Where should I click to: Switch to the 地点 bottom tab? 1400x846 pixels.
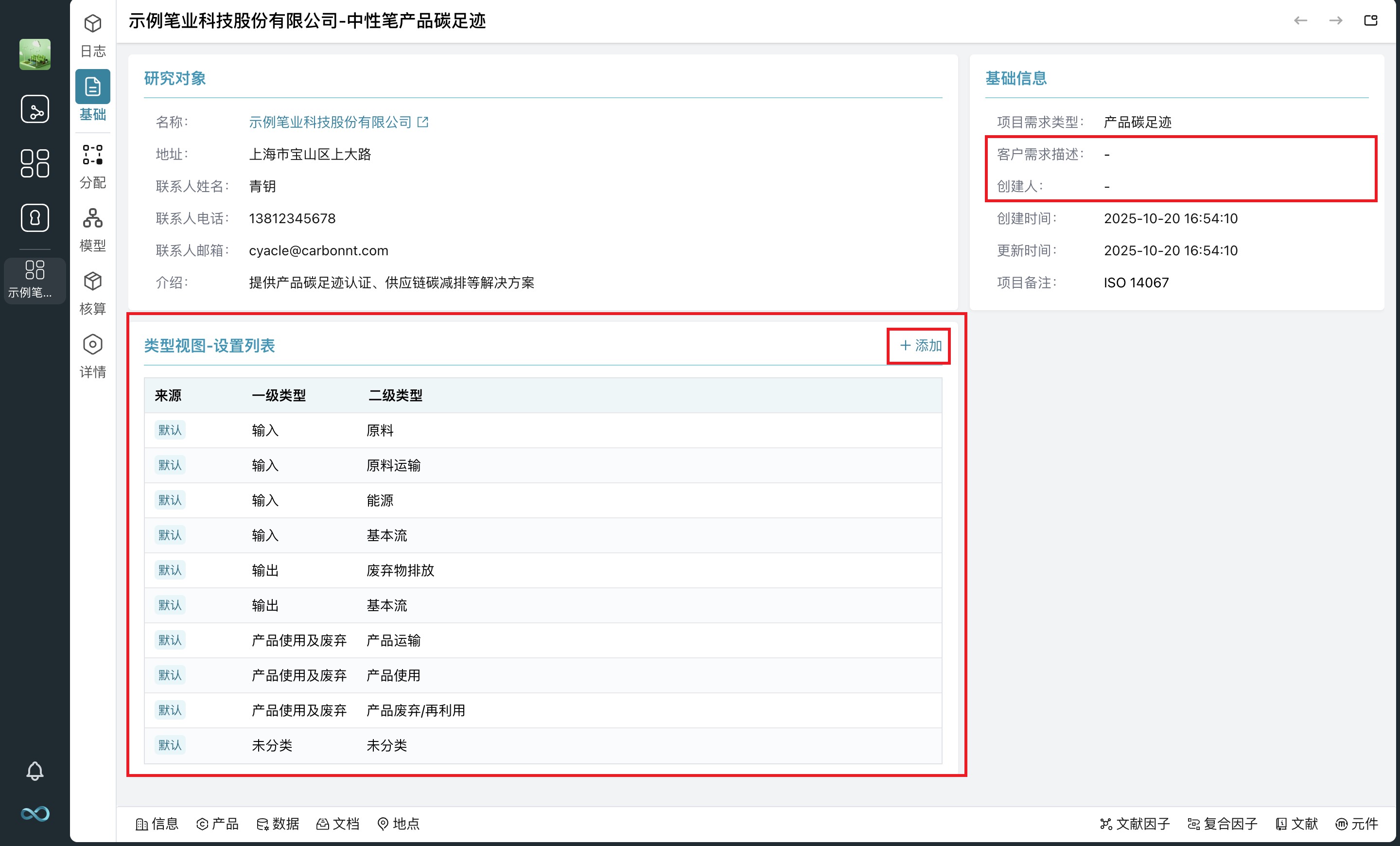pyautogui.click(x=398, y=824)
